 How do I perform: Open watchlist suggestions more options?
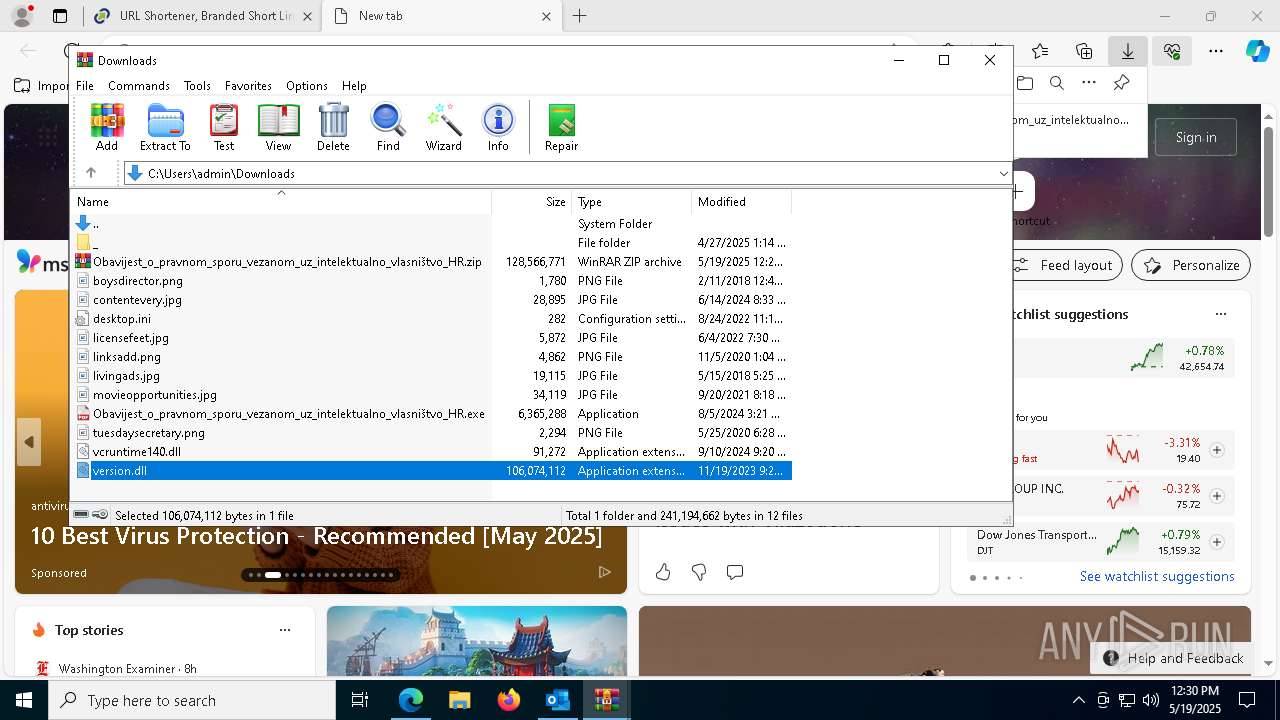click(1220, 314)
